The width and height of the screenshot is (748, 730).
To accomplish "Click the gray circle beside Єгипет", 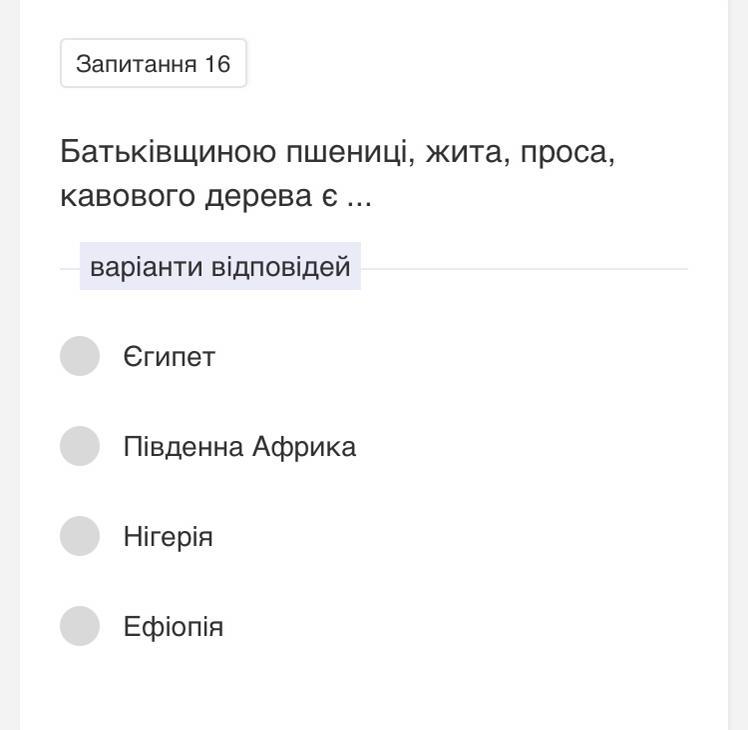I will coord(80,357).
